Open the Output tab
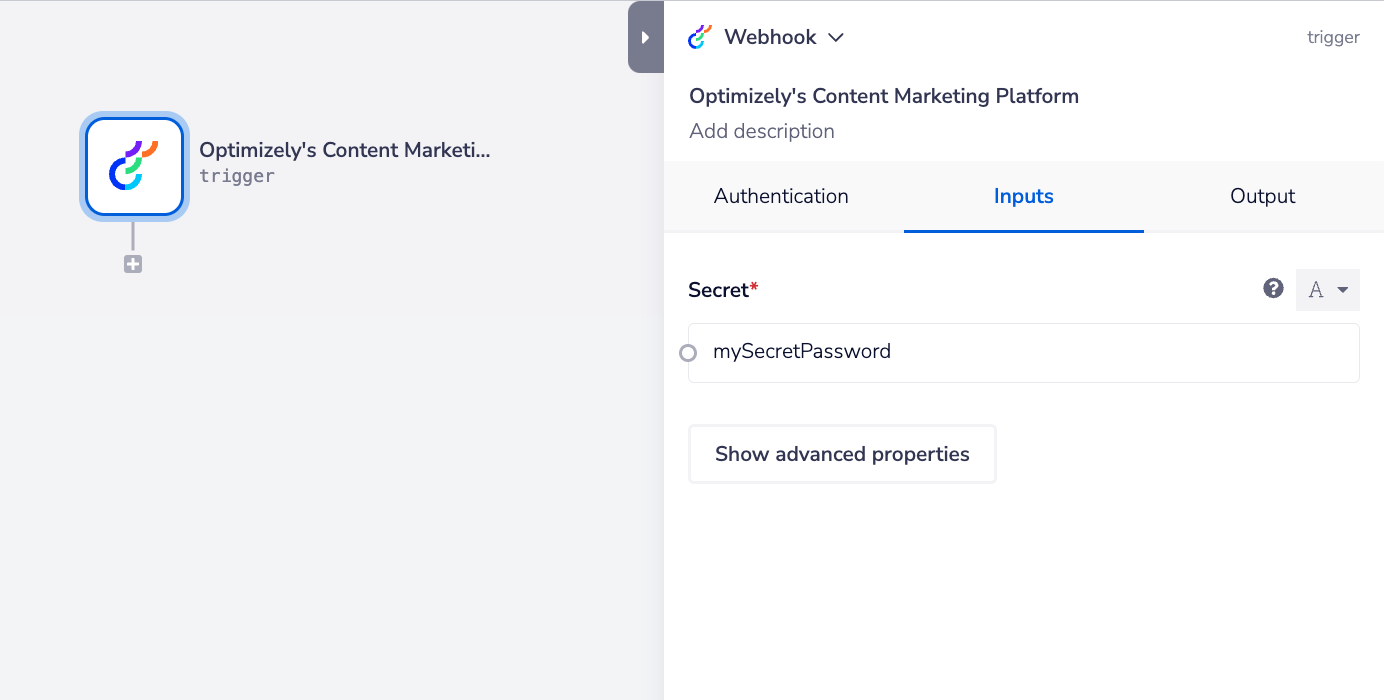1384x700 pixels. pyautogui.click(x=1262, y=196)
